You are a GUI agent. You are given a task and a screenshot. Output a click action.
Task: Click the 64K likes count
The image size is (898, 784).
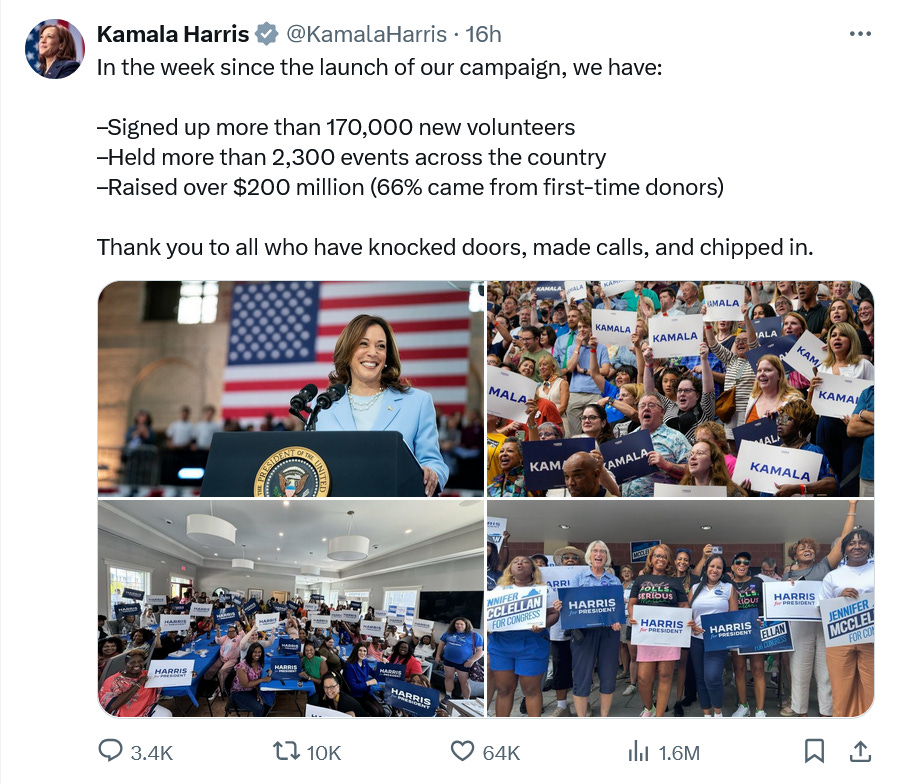coord(501,753)
